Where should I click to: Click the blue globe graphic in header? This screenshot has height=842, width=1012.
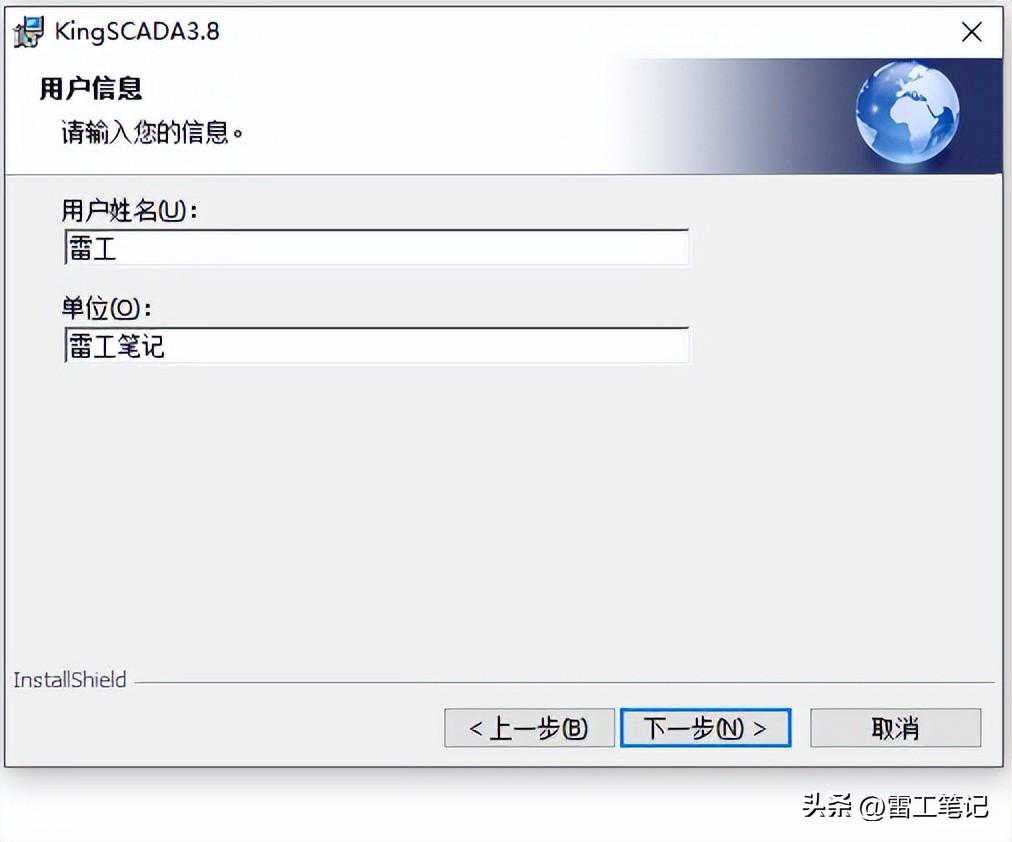pos(907,112)
